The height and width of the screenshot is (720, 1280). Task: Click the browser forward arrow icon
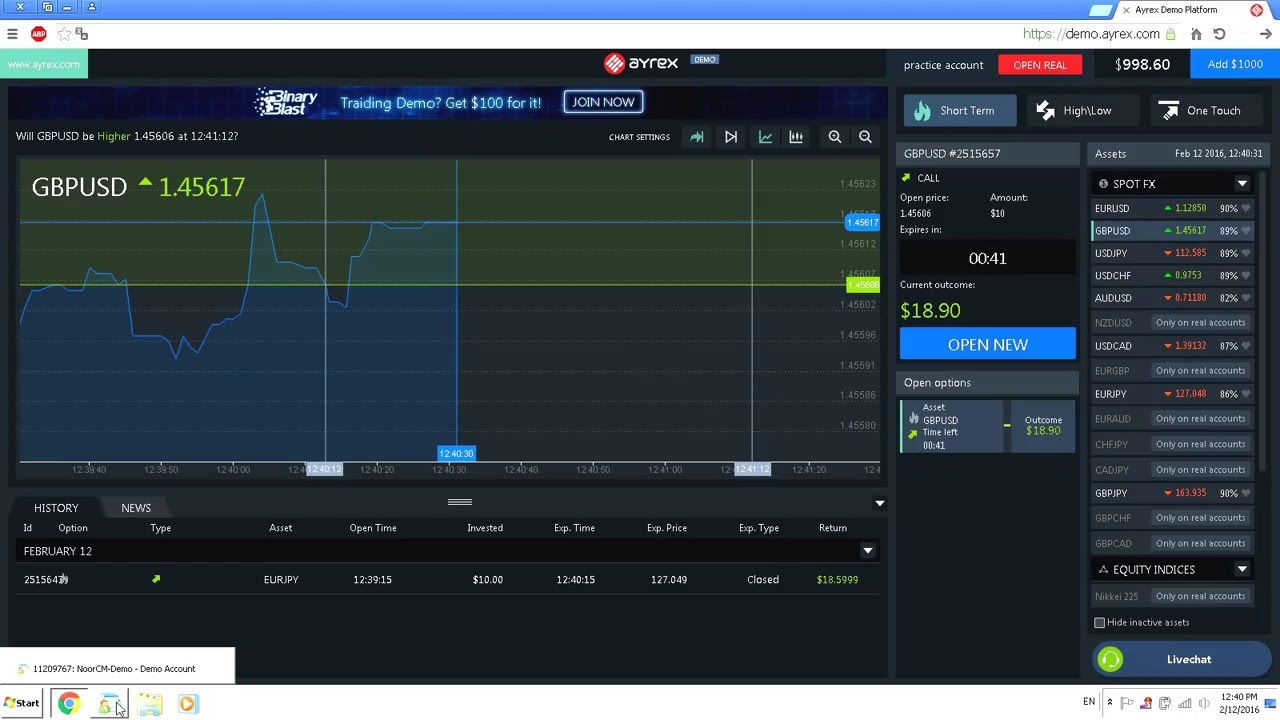coord(1265,34)
